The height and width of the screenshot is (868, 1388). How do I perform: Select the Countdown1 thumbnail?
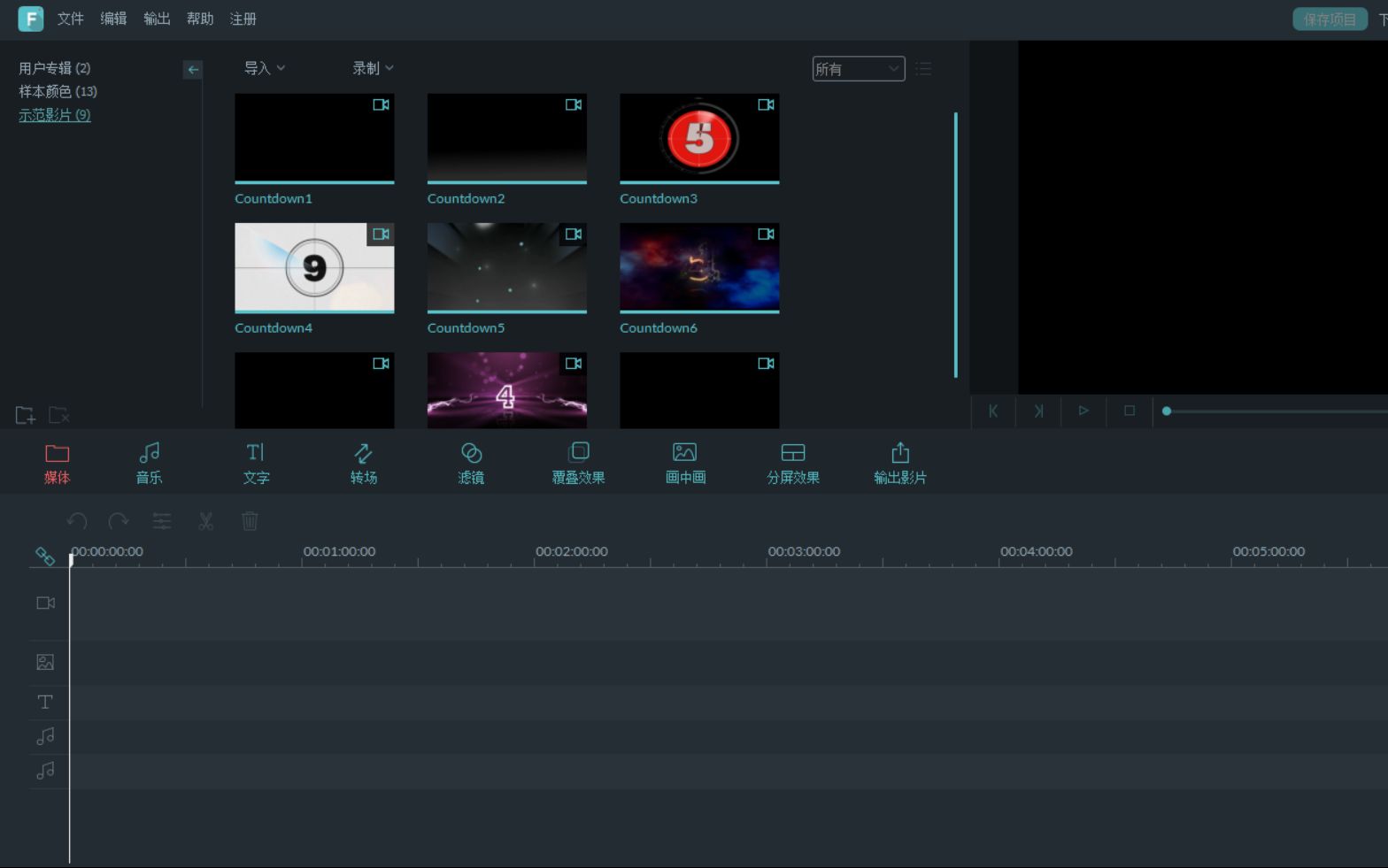click(314, 138)
